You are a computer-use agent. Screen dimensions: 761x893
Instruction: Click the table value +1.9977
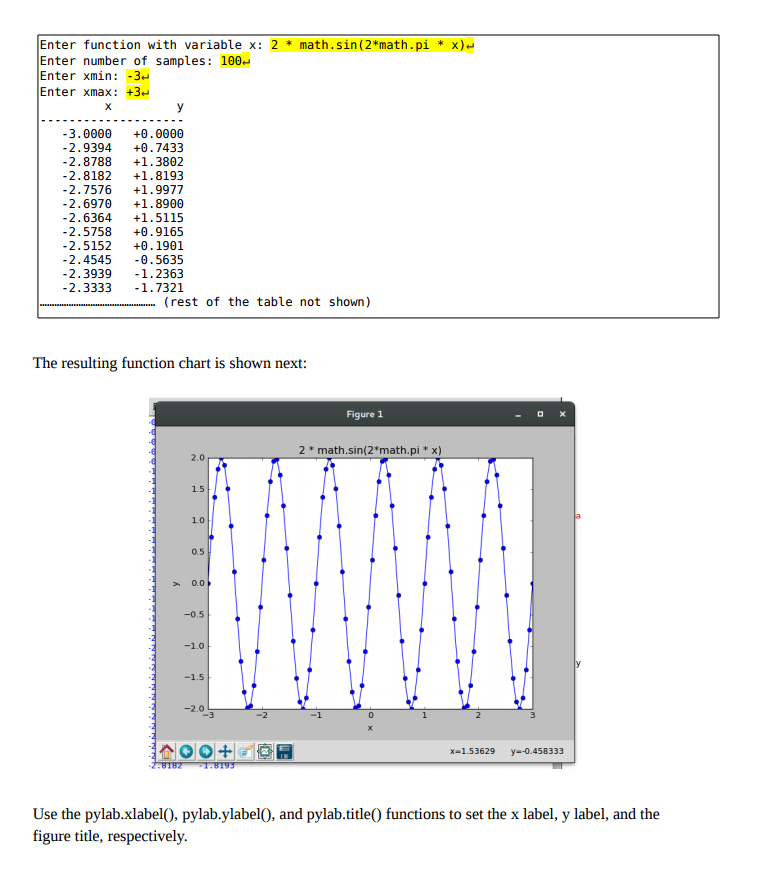(158, 190)
